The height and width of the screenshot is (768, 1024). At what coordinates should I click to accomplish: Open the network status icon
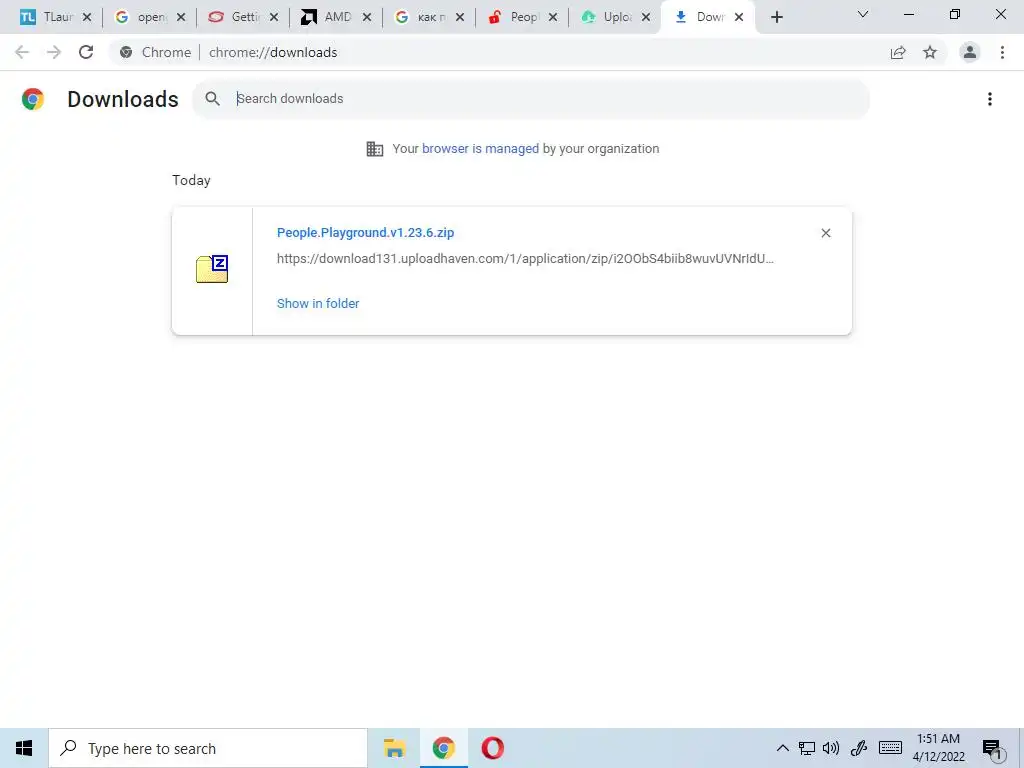click(807, 748)
